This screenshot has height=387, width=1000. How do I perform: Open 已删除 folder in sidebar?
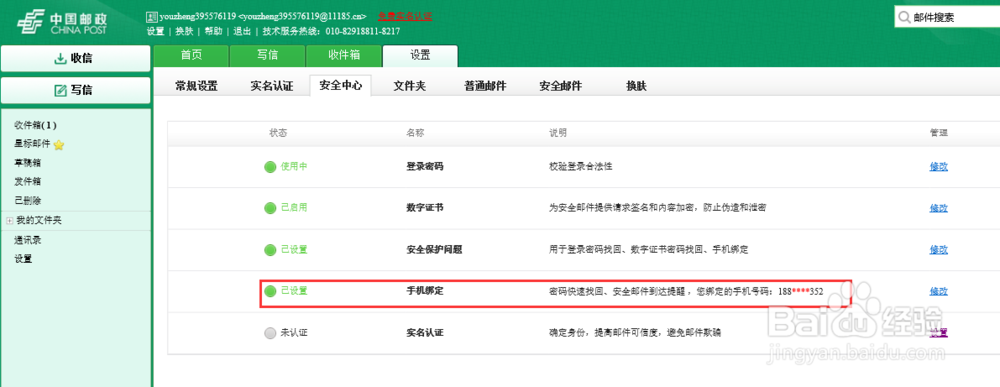pos(27,200)
